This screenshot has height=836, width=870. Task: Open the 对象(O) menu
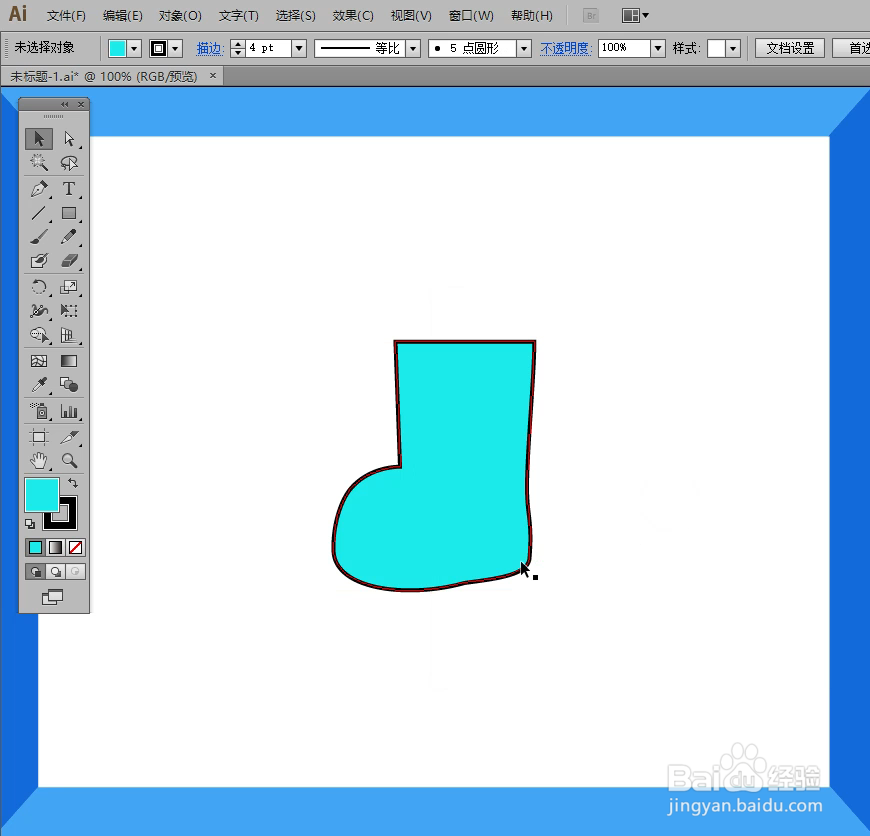click(180, 16)
